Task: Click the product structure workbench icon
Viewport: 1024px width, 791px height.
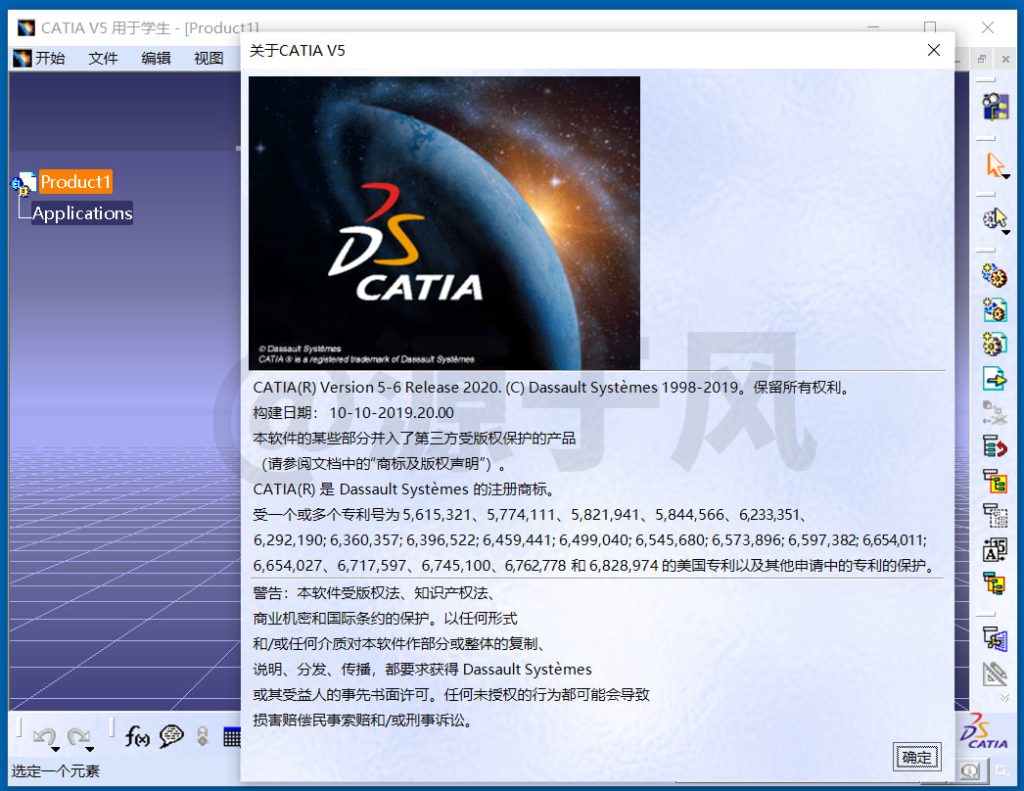Action: [x=995, y=106]
